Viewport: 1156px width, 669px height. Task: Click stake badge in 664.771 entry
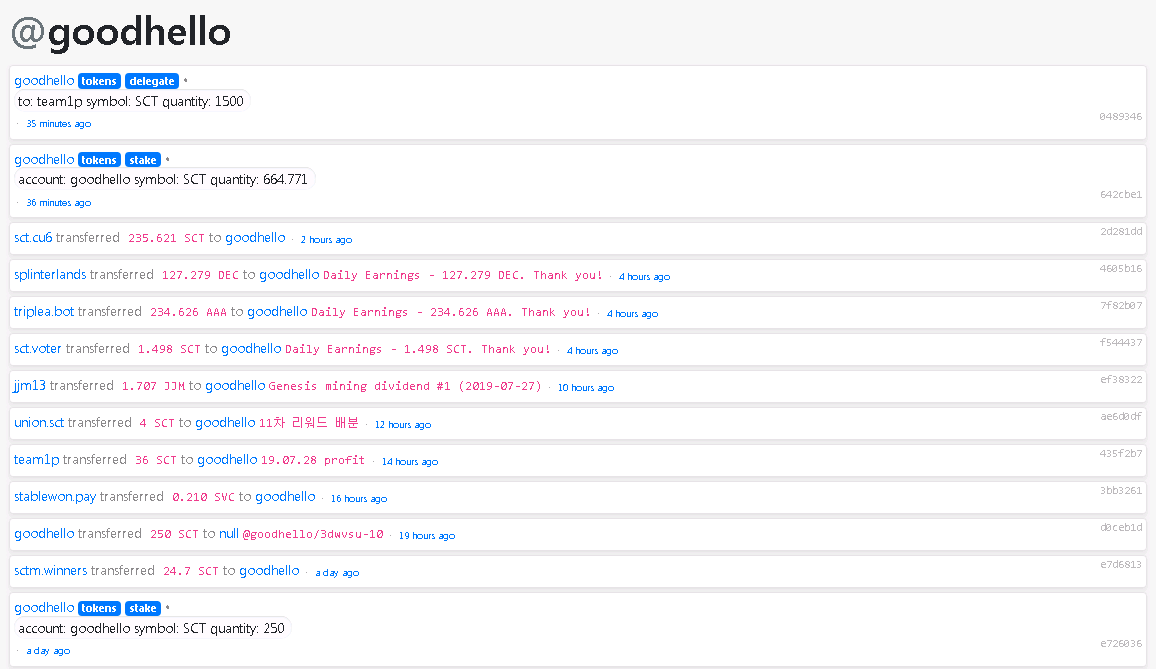[x=142, y=160]
